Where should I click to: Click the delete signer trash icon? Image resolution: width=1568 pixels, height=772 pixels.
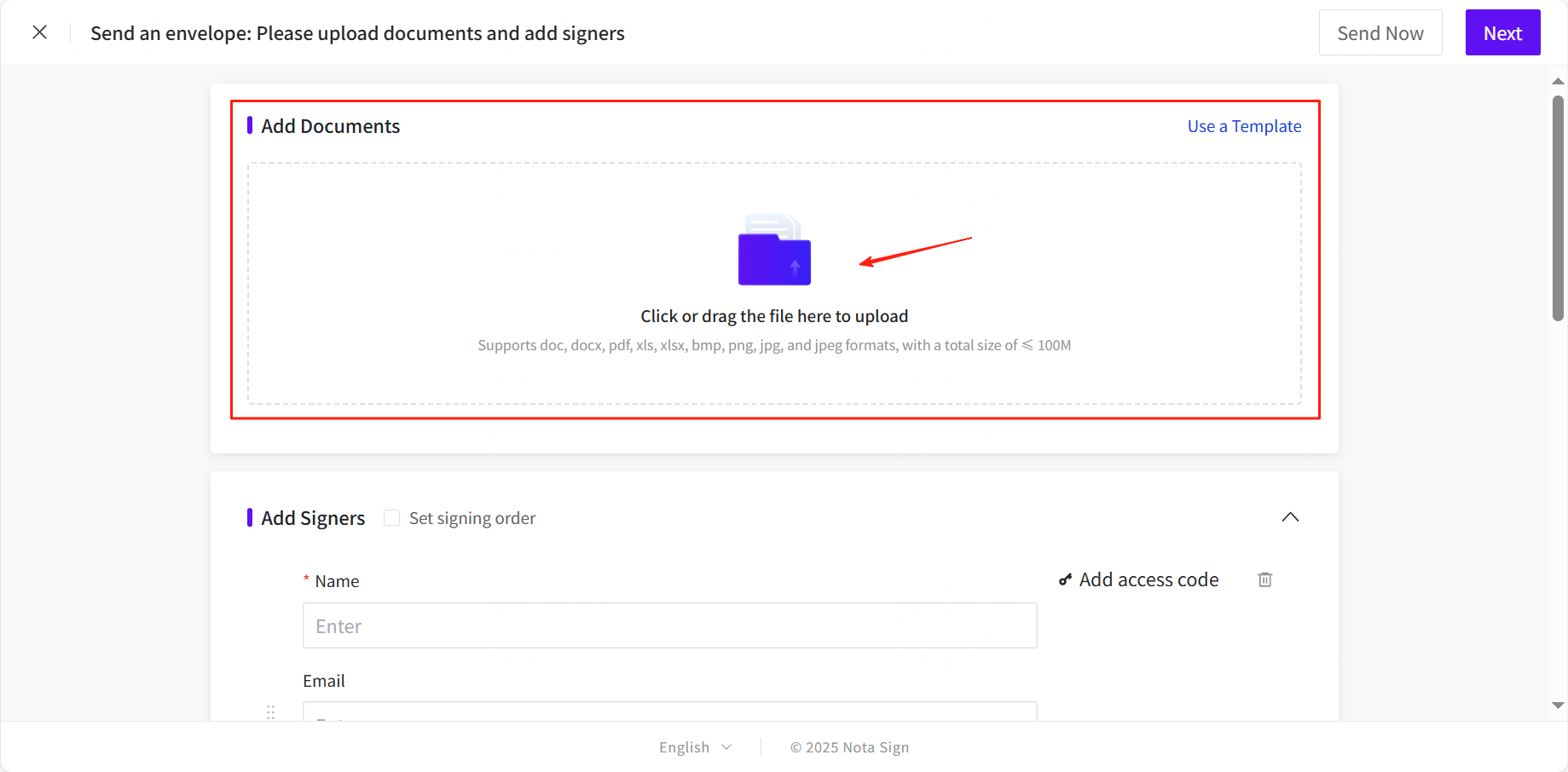[1265, 579]
